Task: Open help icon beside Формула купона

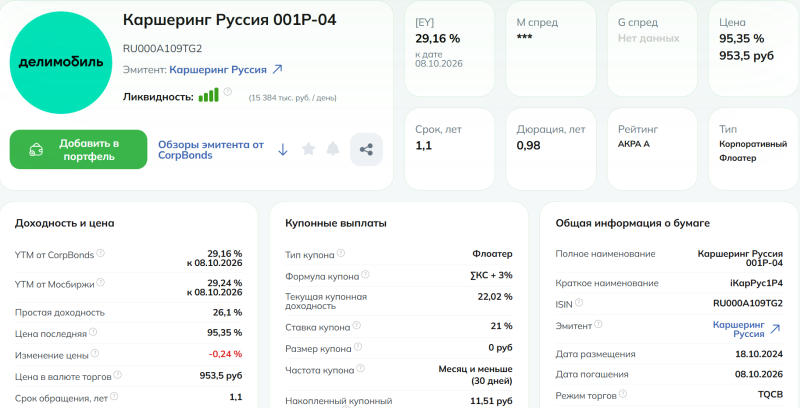Action: click(x=365, y=275)
